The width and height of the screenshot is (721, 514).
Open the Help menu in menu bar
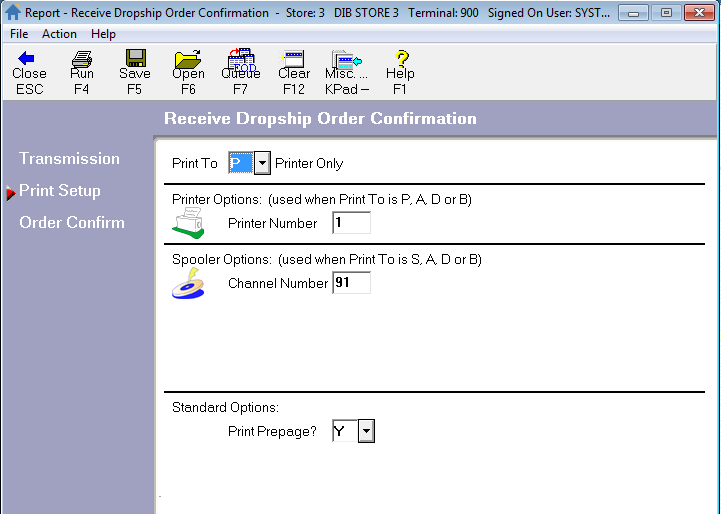point(103,34)
